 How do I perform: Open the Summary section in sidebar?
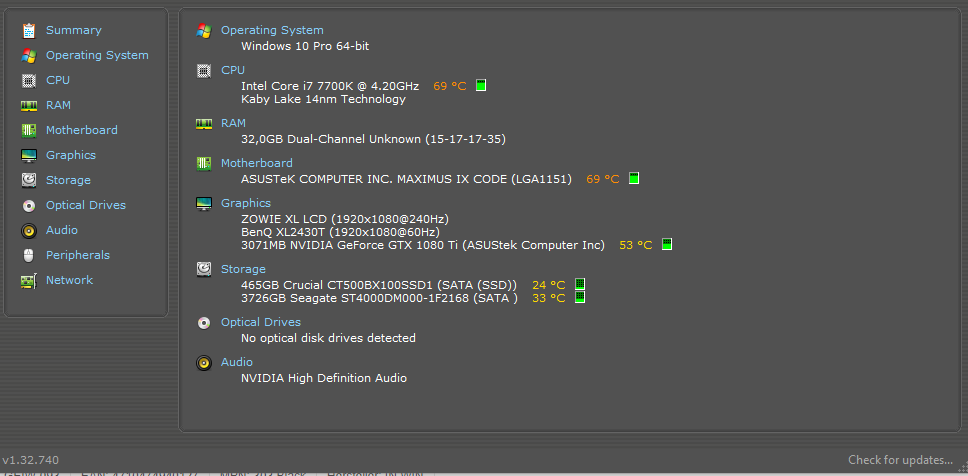tap(73, 30)
